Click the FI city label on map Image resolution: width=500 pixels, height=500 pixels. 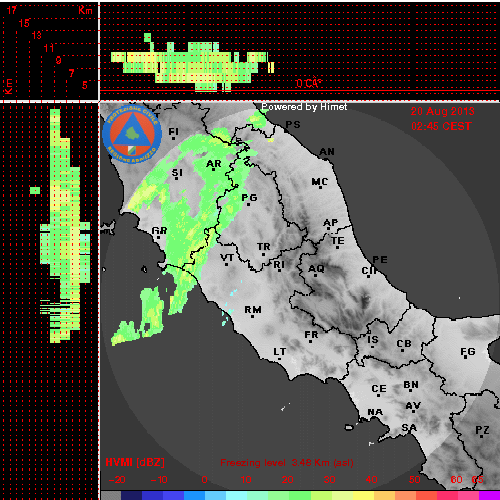point(174,132)
